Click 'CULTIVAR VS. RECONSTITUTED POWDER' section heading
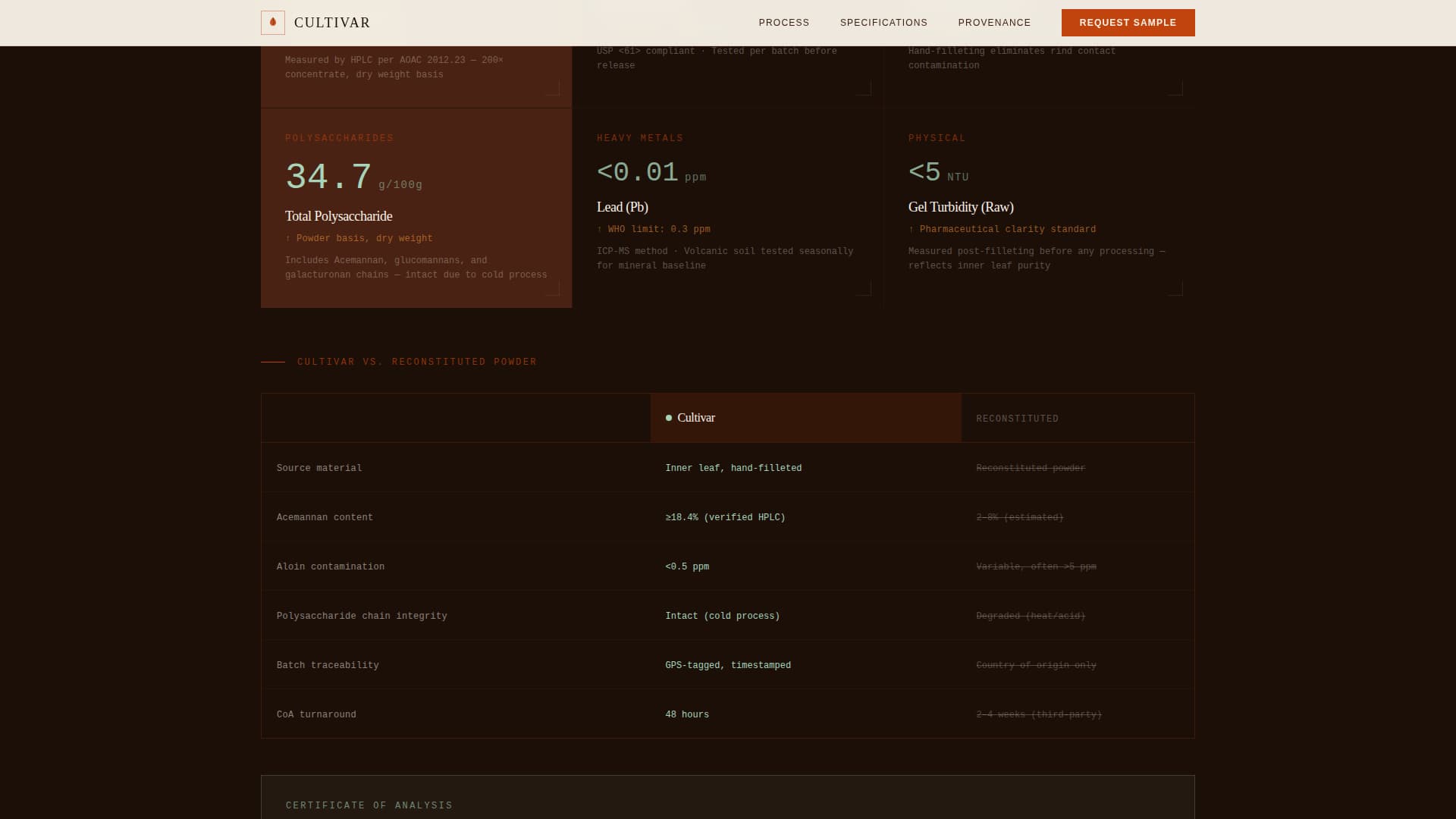 [x=417, y=362]
